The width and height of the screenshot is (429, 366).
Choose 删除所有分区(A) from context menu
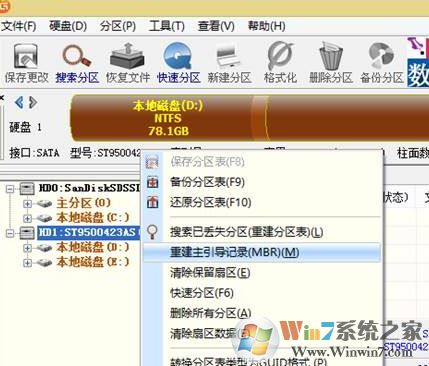pyautogui.click(x=262, y=313)
